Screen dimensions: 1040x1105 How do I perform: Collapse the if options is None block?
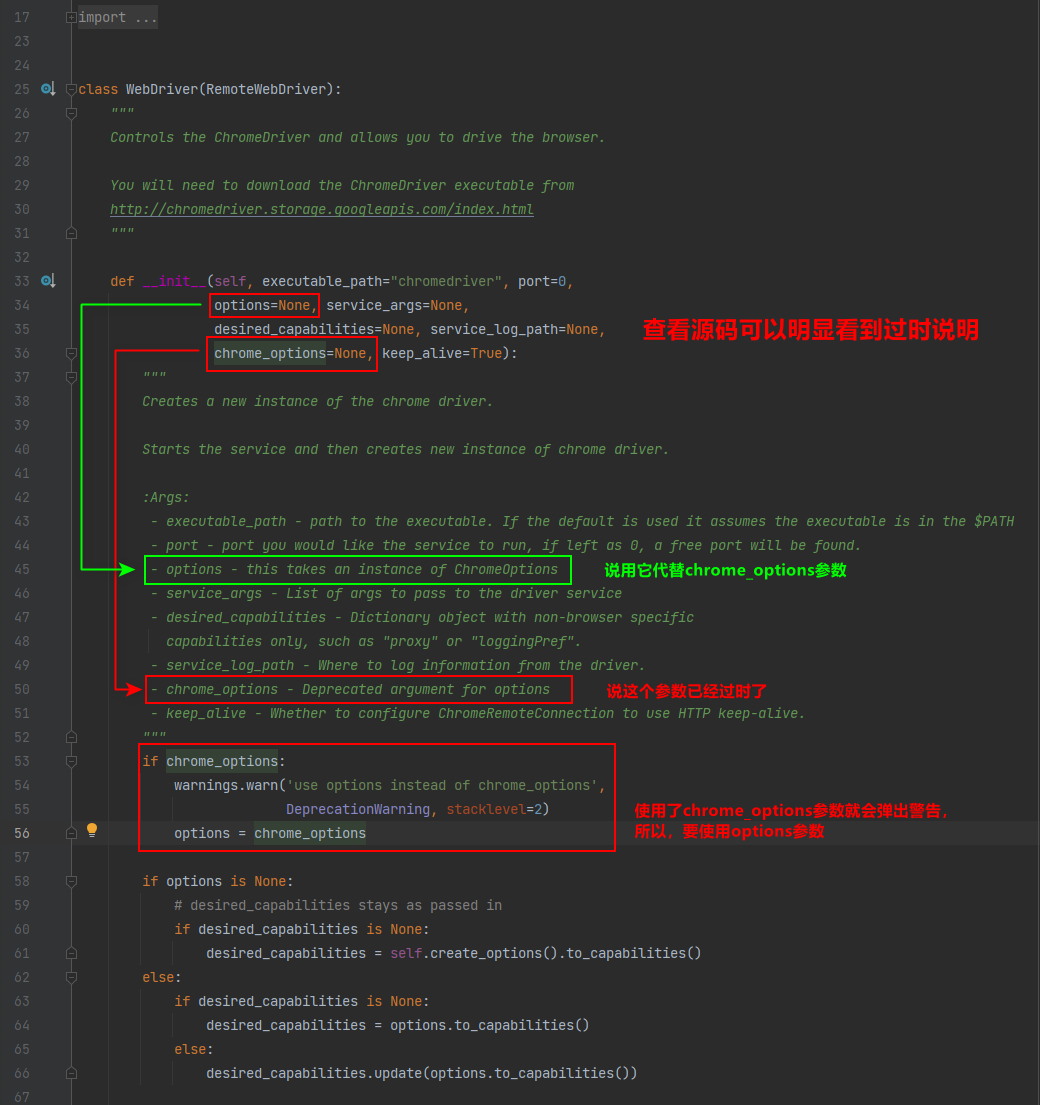(71, 881)
